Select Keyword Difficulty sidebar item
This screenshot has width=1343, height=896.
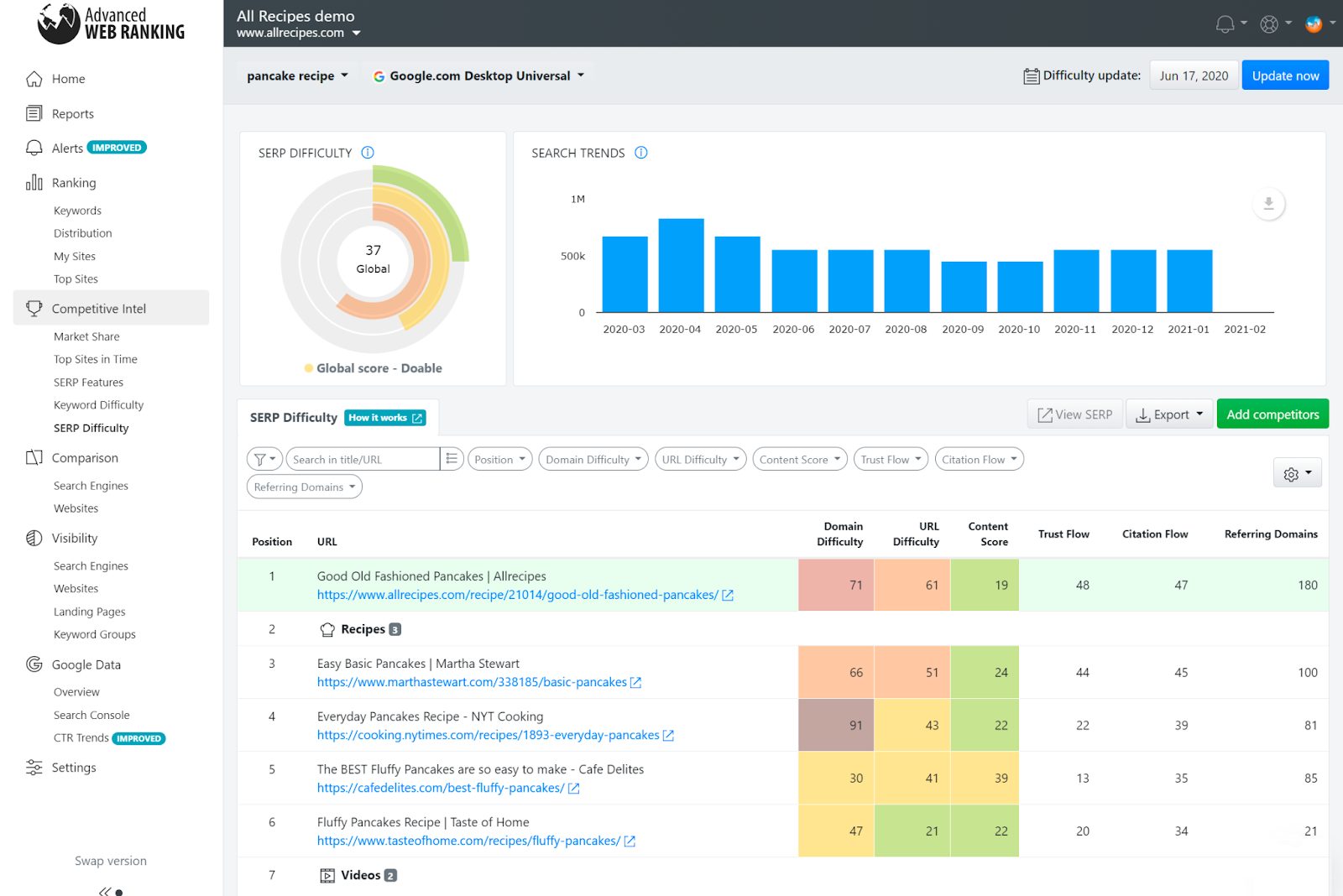point(98,404)
